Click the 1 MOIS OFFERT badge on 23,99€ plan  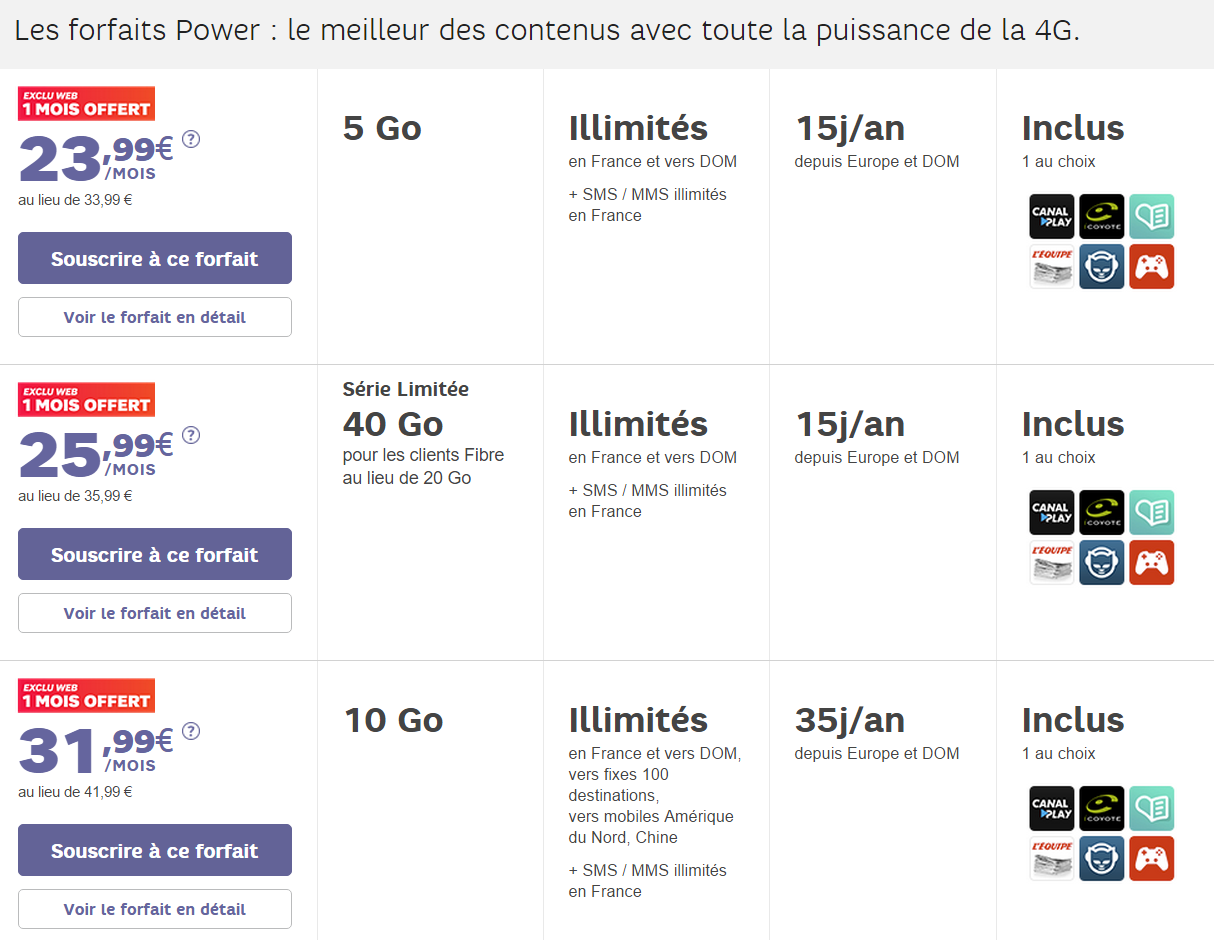(86, 104)
